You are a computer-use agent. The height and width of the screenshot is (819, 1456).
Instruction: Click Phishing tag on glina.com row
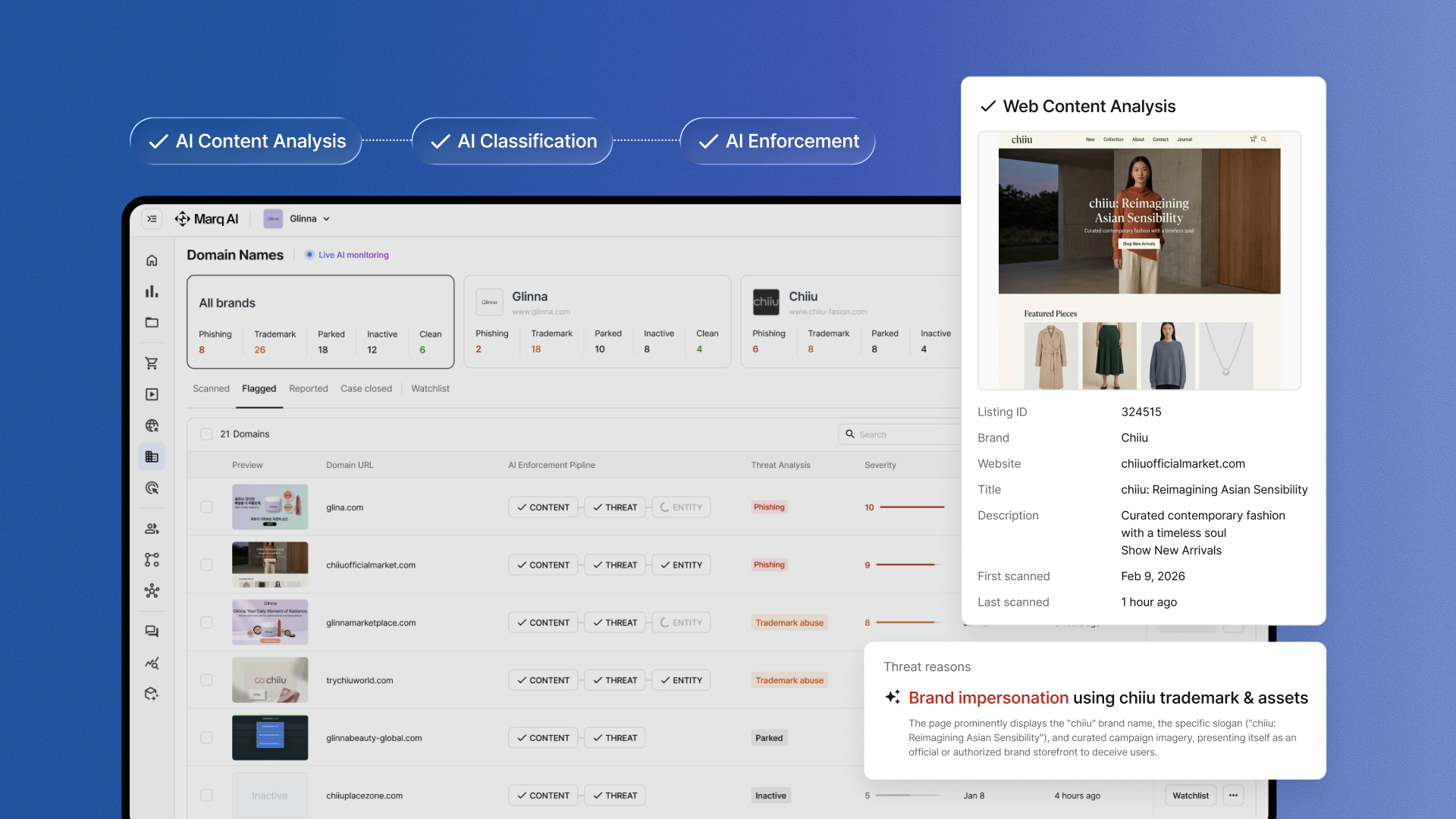tap(769, 507)
